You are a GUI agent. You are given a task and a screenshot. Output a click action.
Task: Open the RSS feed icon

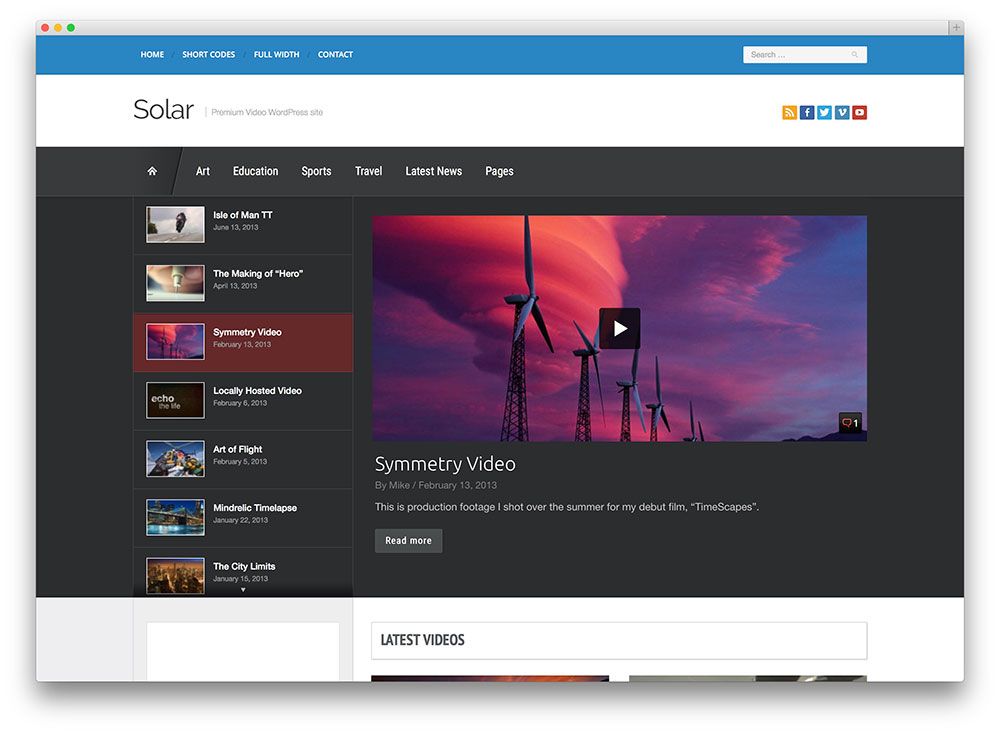point(789,112)
